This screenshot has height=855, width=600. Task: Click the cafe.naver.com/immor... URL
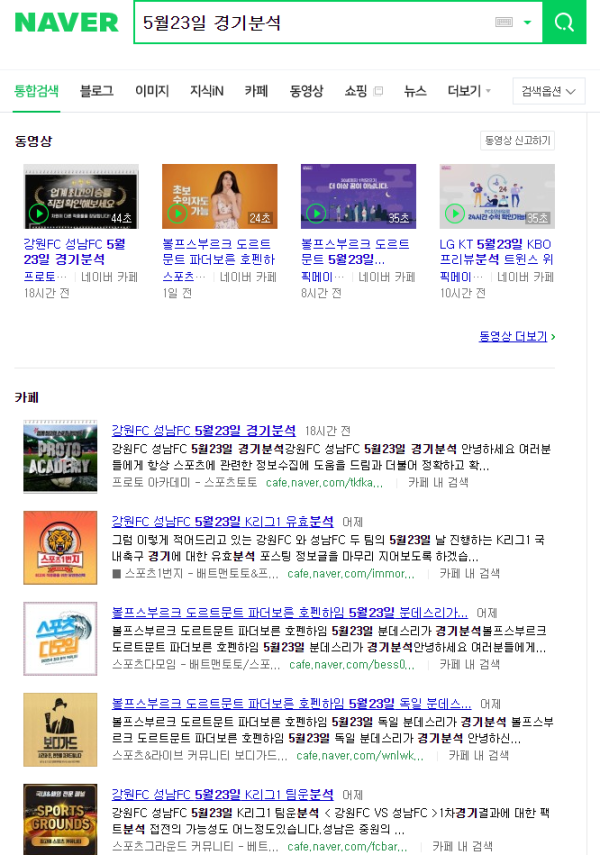[x=351, y=574]
